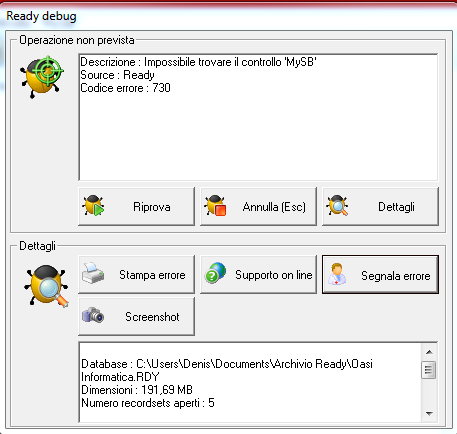Screen dimensions: 457x434
Task: Print the error with Stampa errore
Action: coord(152,275)
